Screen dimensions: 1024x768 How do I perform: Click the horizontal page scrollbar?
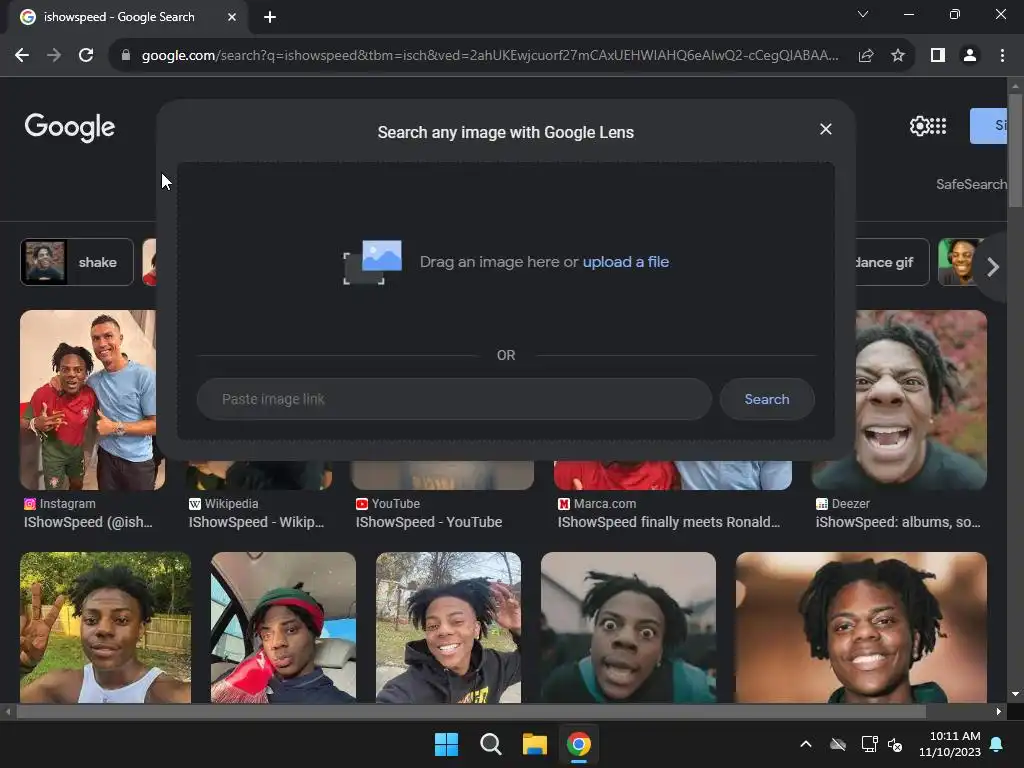471,712
